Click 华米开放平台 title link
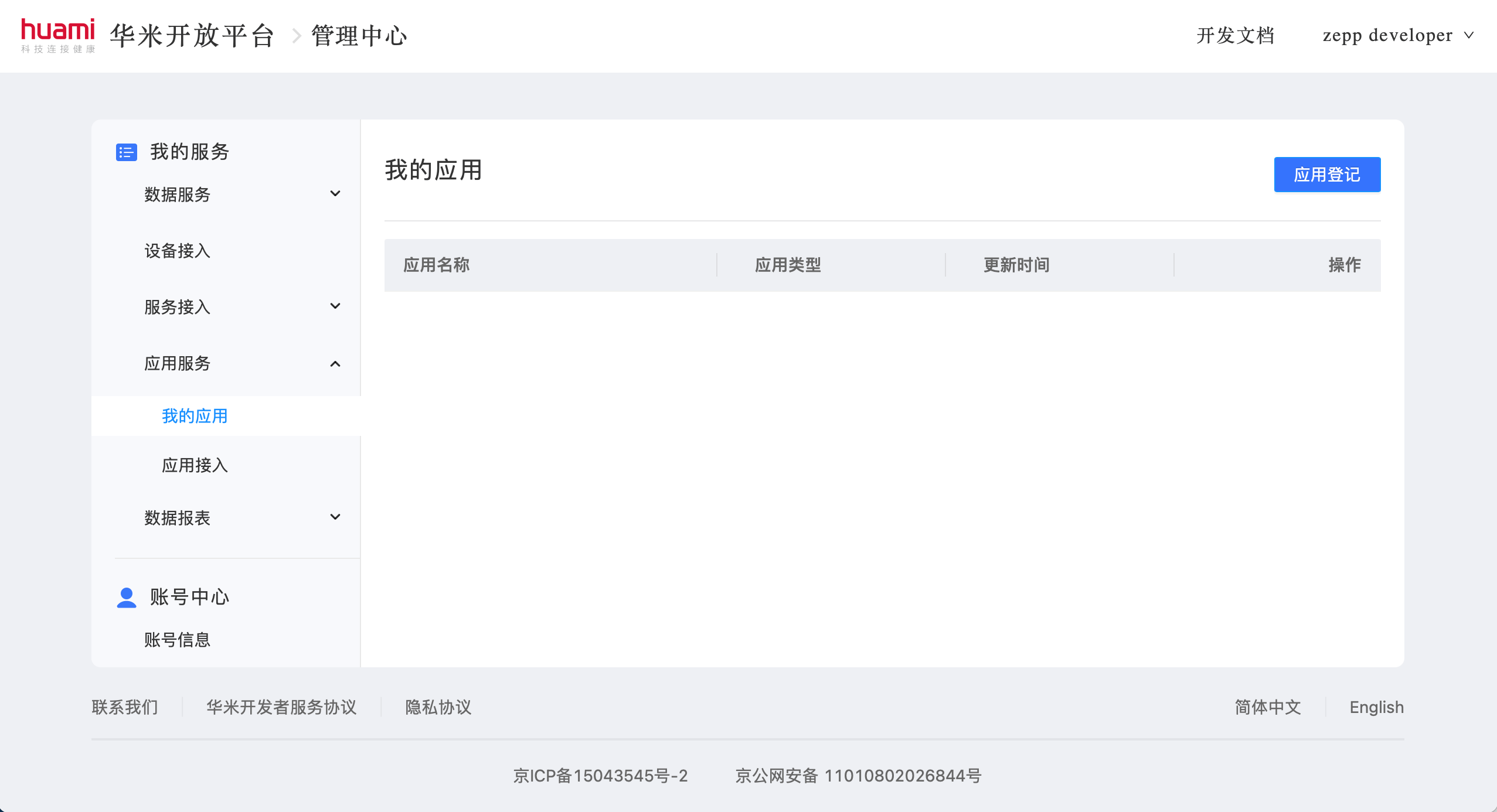 pyautogui.click(x=193, y=36)
